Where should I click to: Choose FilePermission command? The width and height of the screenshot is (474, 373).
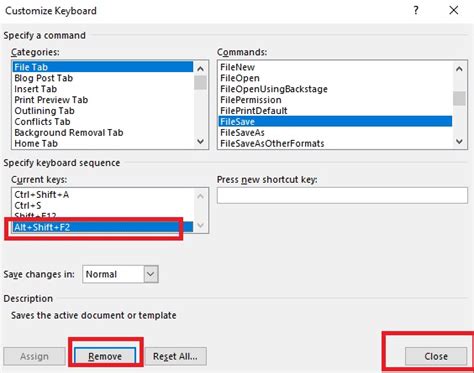[335, 100]
